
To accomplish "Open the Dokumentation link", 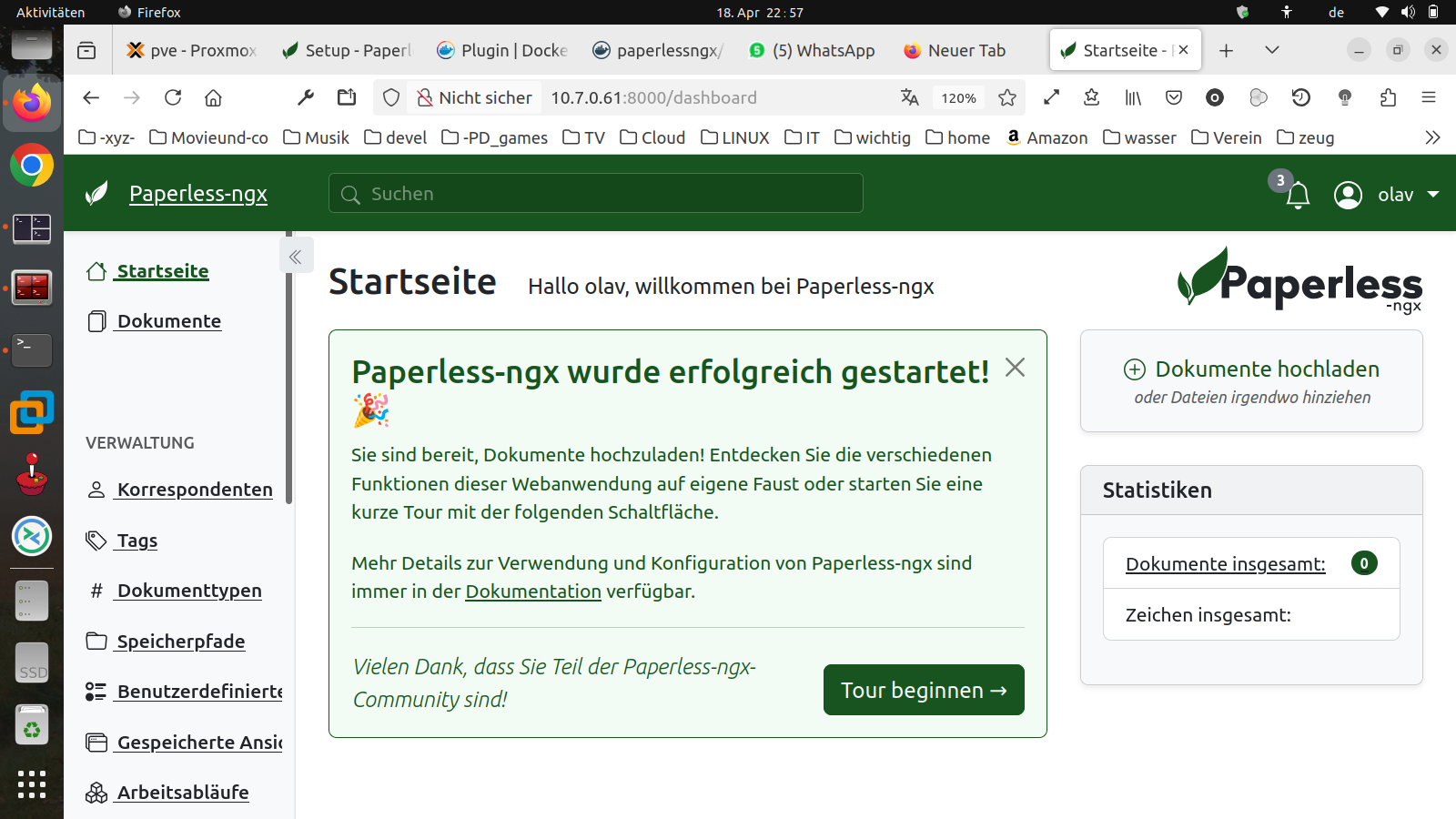I will point(533,591).
